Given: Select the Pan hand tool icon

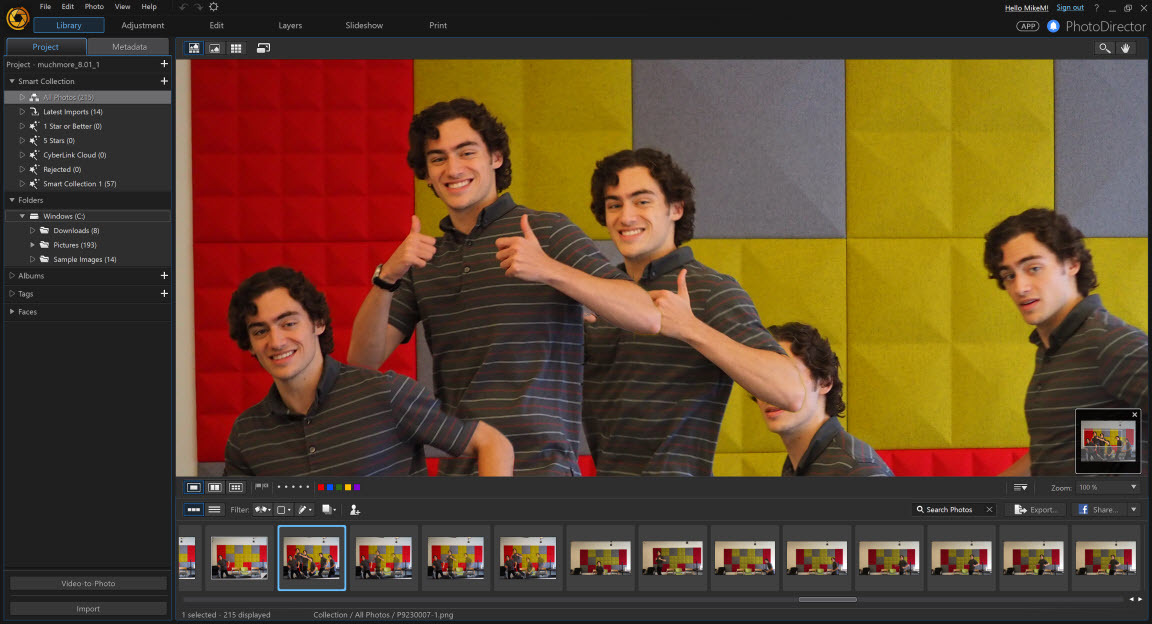Looking at the screenshot, I should (x=1125, y=47).
